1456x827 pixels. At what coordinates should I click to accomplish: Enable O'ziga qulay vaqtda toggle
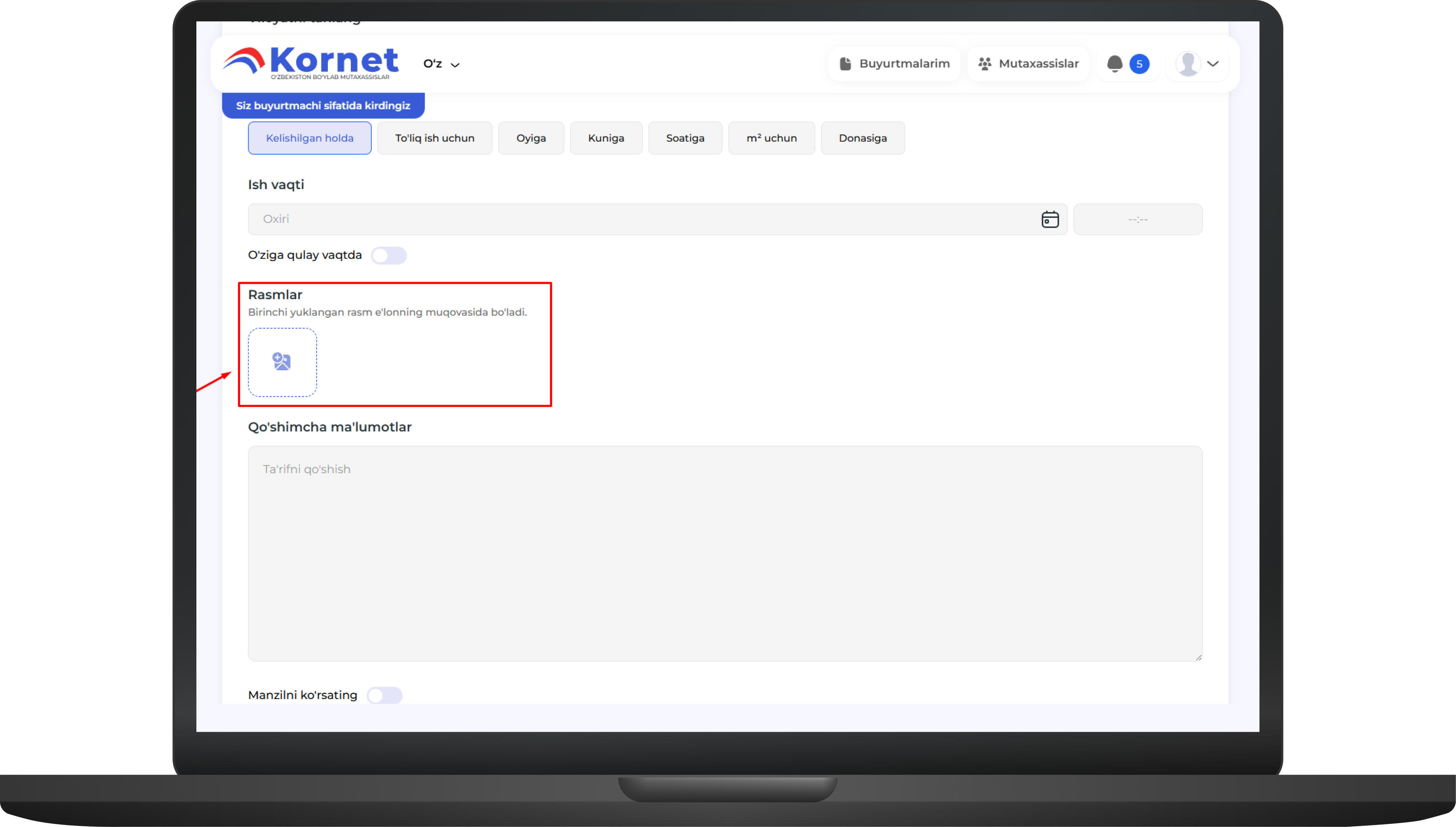(x=389, y=256)
